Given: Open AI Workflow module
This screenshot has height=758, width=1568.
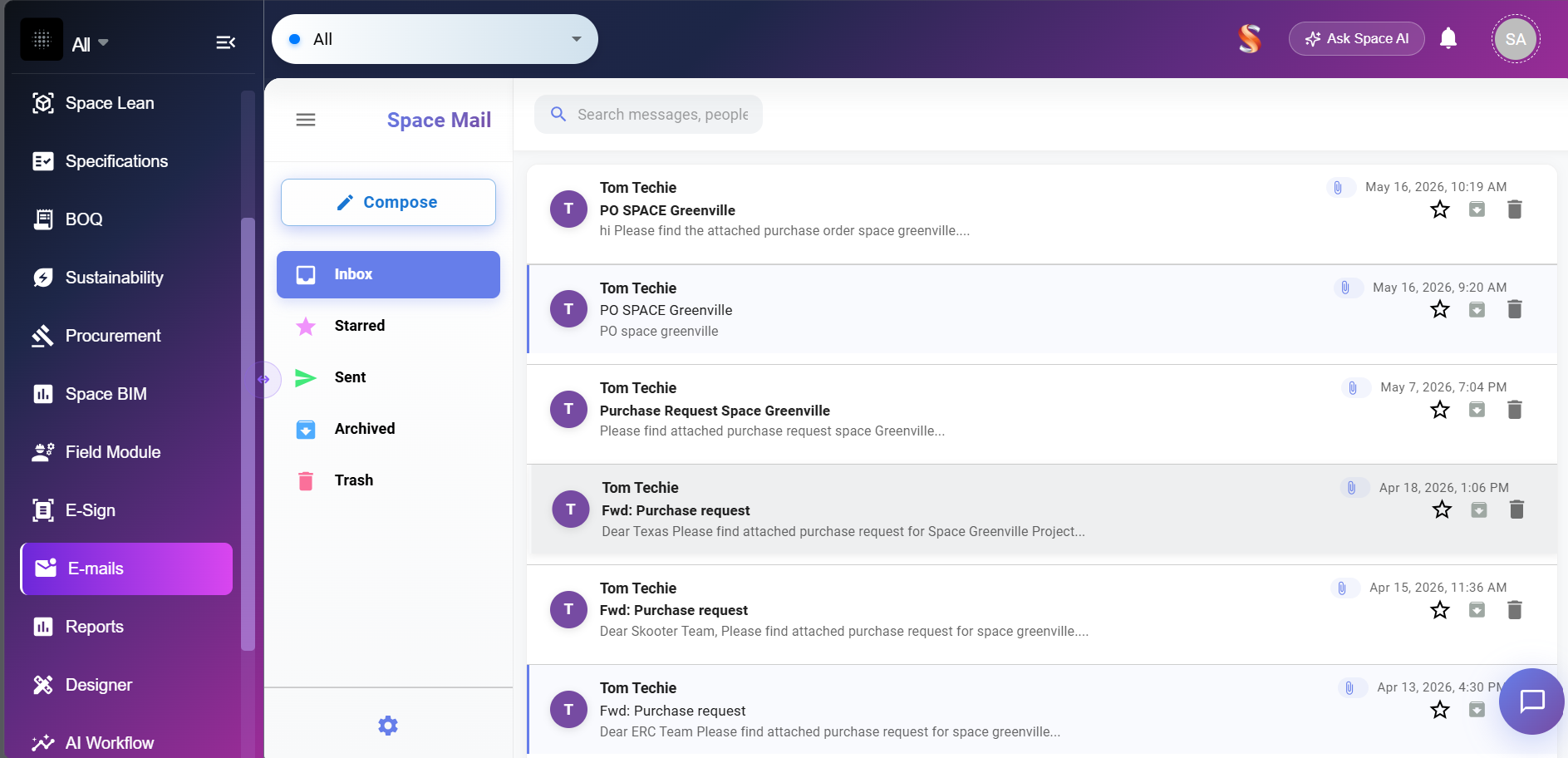Looking at the screenshot, I should point(126,742).
